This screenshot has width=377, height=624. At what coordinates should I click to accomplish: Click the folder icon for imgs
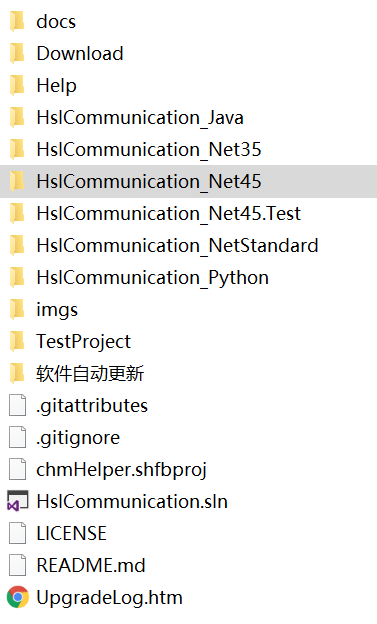coord(17,309)
